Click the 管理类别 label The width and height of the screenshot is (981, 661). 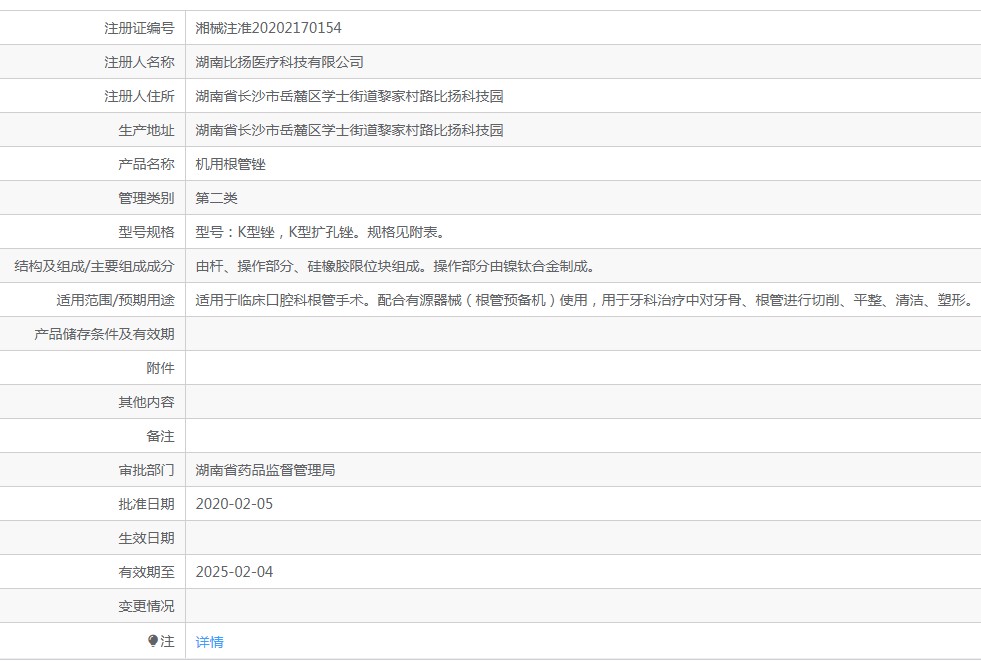[146, 198]
